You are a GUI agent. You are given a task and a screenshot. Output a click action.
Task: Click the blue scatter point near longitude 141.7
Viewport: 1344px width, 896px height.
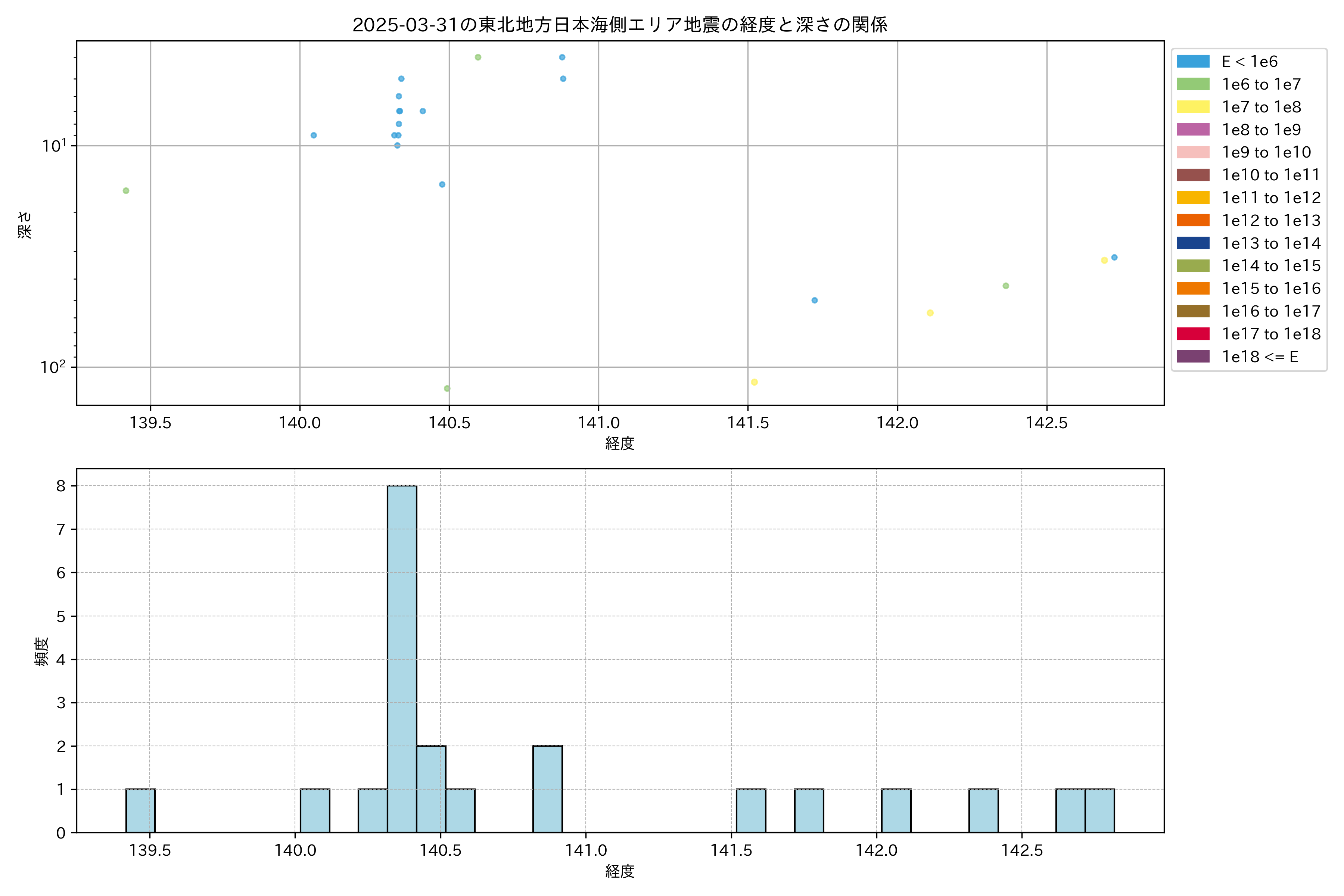tap(814, 301)
